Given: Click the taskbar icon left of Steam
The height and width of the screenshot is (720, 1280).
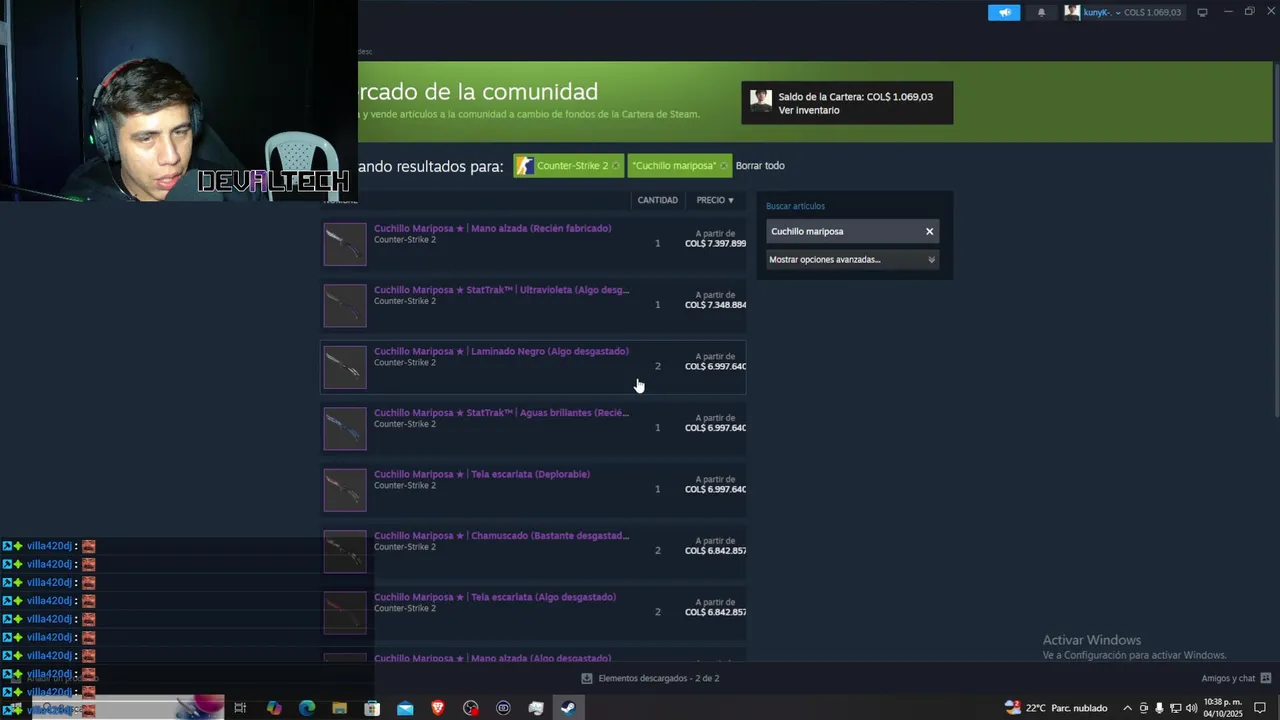Looking at the screenshot, I should (x=536, y=708).
